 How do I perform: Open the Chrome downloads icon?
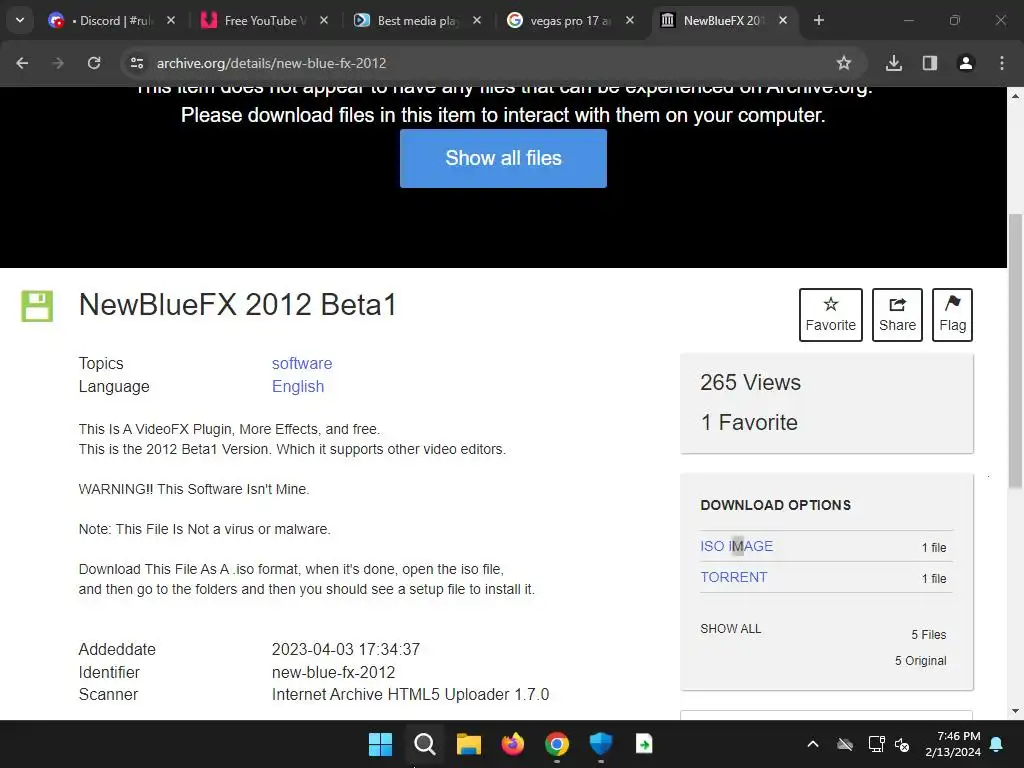coord(894,63)
